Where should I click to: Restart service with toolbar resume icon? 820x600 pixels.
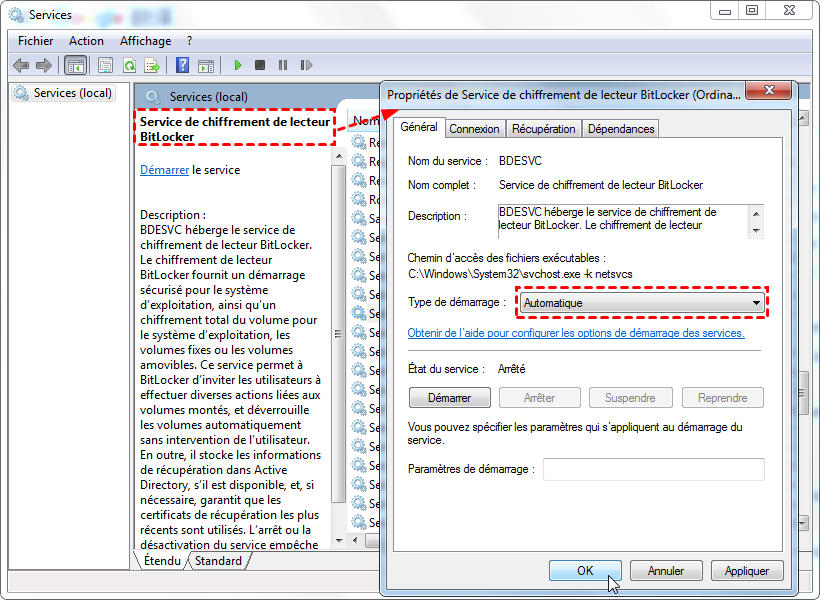pyautogui.click(x=306, y=65)
